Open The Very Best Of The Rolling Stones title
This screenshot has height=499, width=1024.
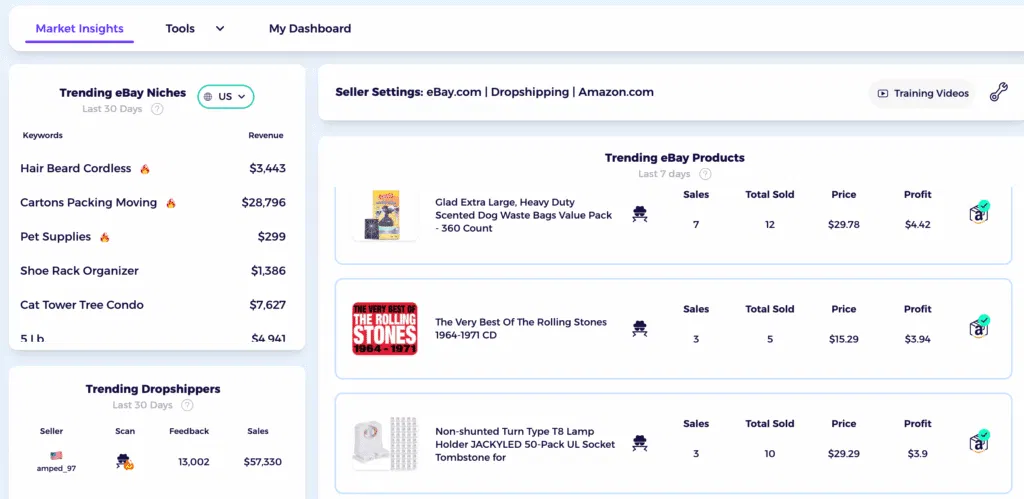pos(521,329)
